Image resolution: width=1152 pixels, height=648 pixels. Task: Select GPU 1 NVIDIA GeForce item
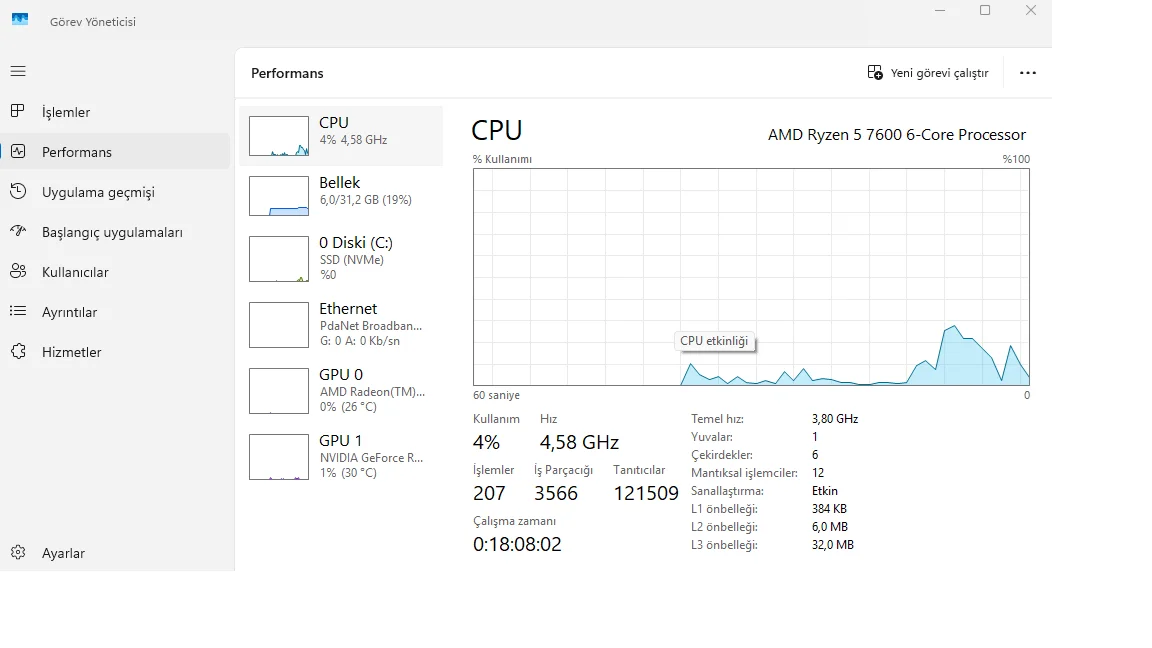341,456
